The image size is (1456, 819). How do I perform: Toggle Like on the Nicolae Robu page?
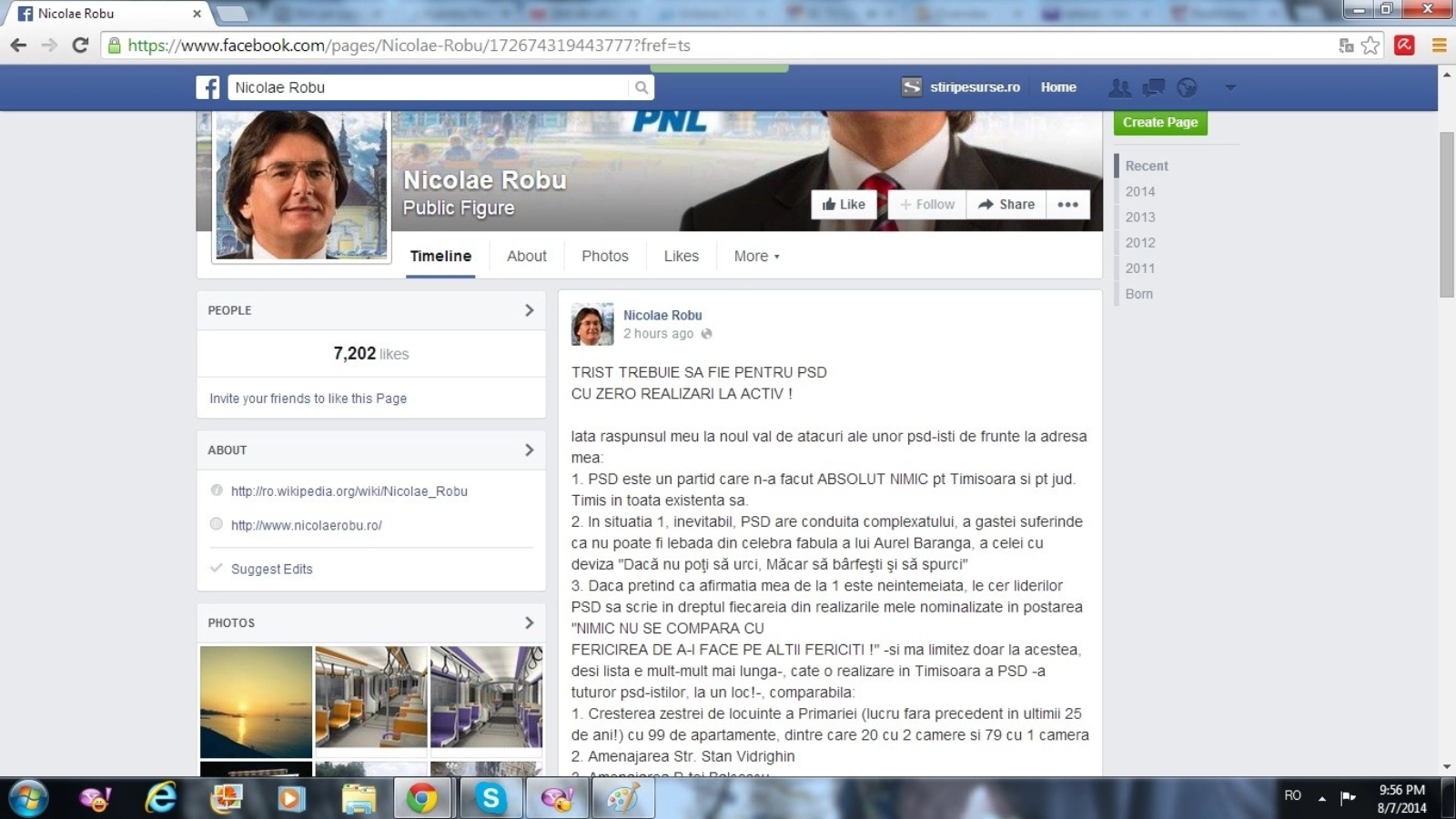[x=844, y=205]
